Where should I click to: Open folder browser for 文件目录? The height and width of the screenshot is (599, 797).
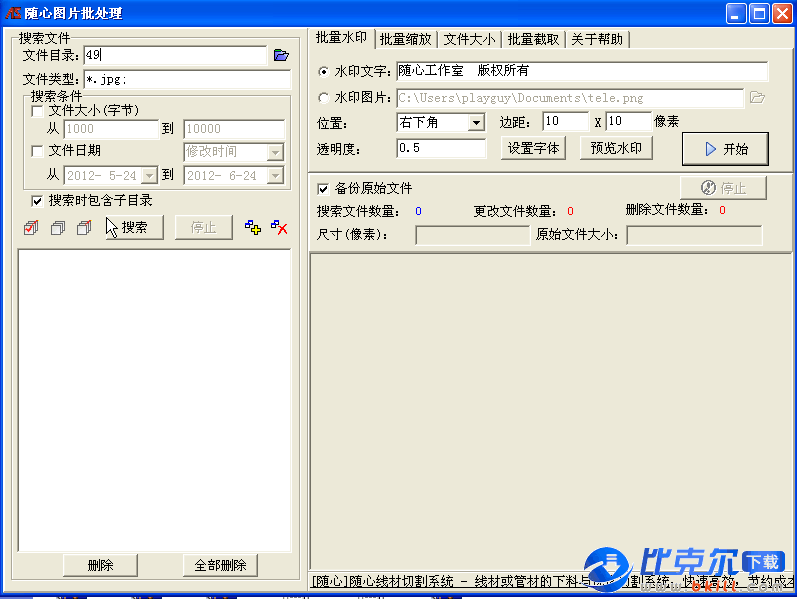(x=281, y=55)
